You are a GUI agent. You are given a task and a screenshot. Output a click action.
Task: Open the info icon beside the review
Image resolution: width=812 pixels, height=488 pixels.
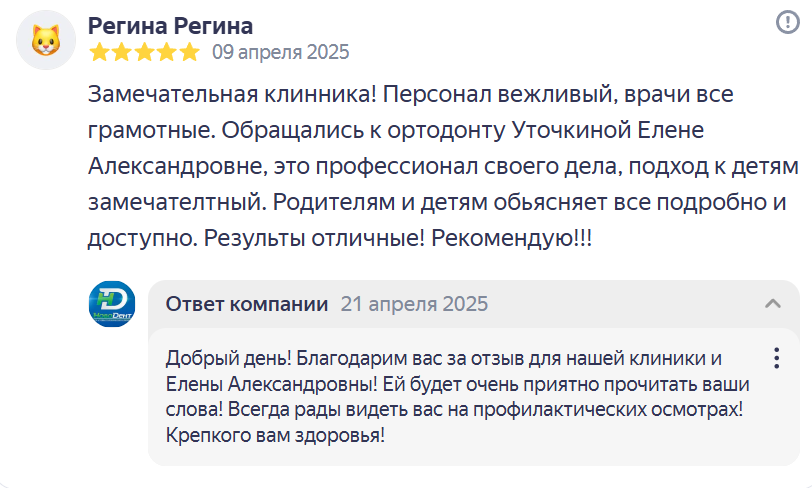pyautogui.click(x=787, y=22)
